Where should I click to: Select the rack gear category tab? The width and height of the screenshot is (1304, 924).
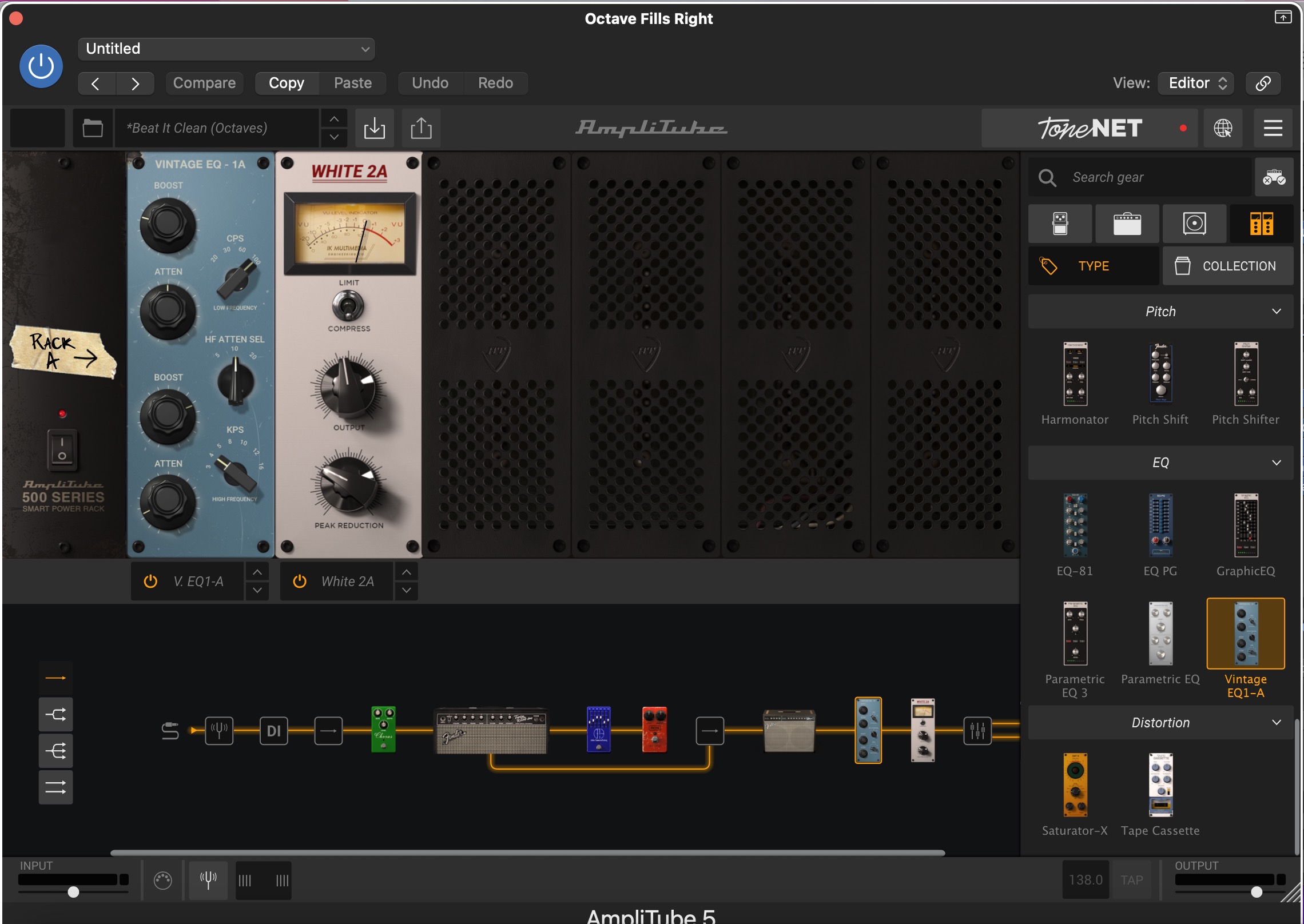tap(1261, 224)
